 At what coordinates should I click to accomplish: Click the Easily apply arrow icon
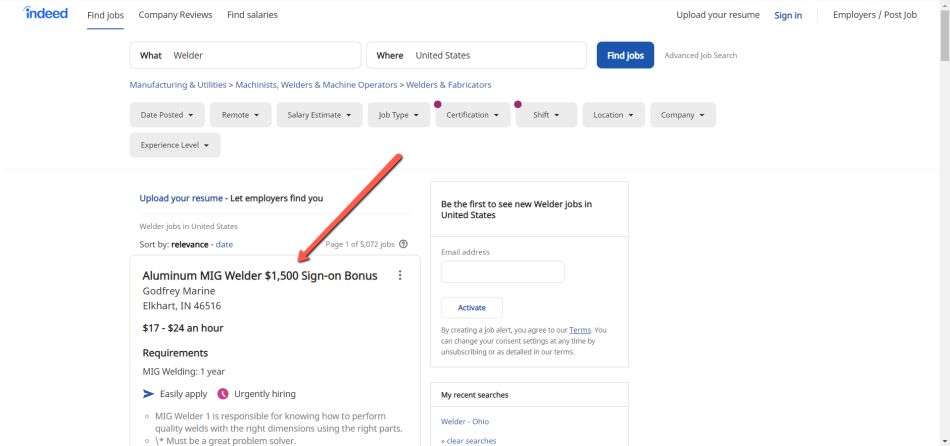tap(148, 394)
